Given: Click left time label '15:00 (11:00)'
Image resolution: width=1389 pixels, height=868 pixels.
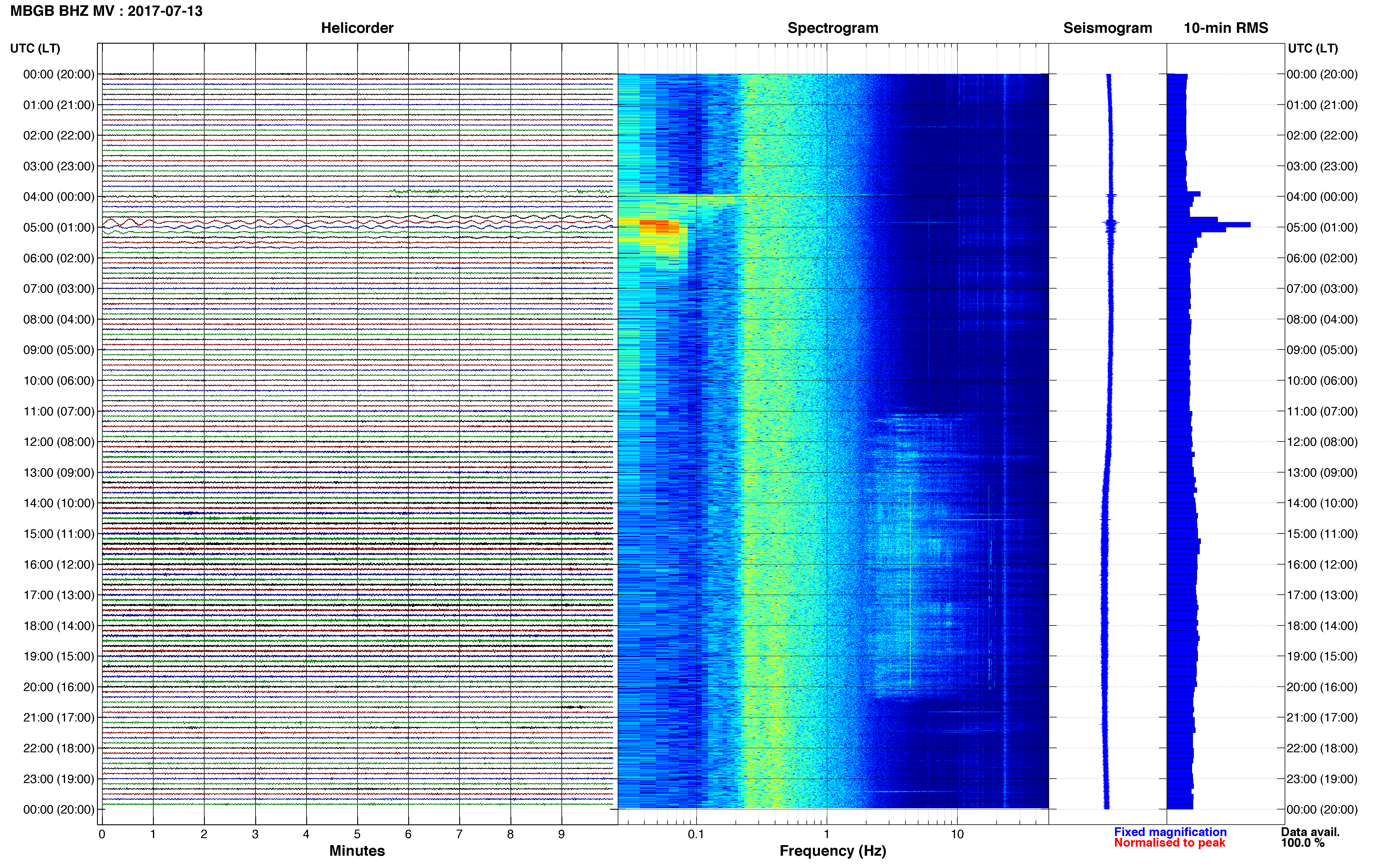Looking at the screenshot, I should pos(59,534).
